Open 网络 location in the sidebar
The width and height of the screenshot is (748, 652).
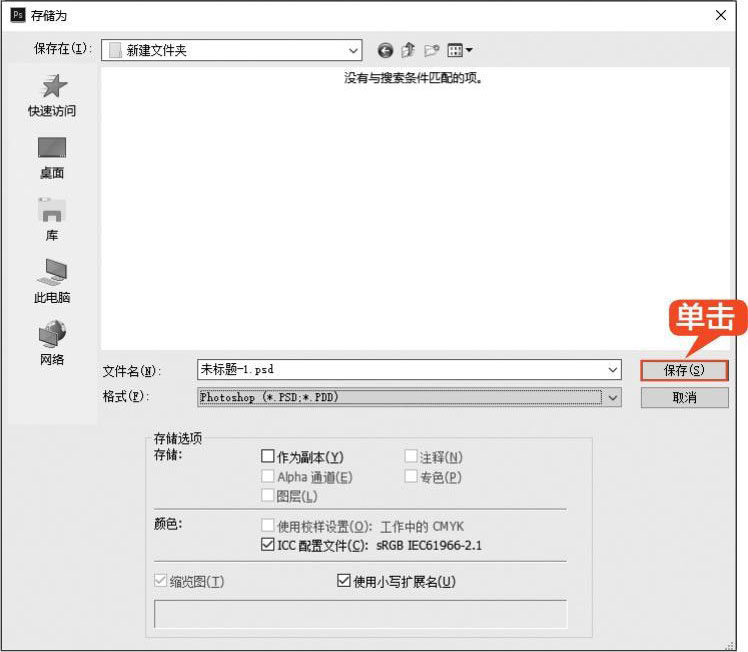coord(52,342)
